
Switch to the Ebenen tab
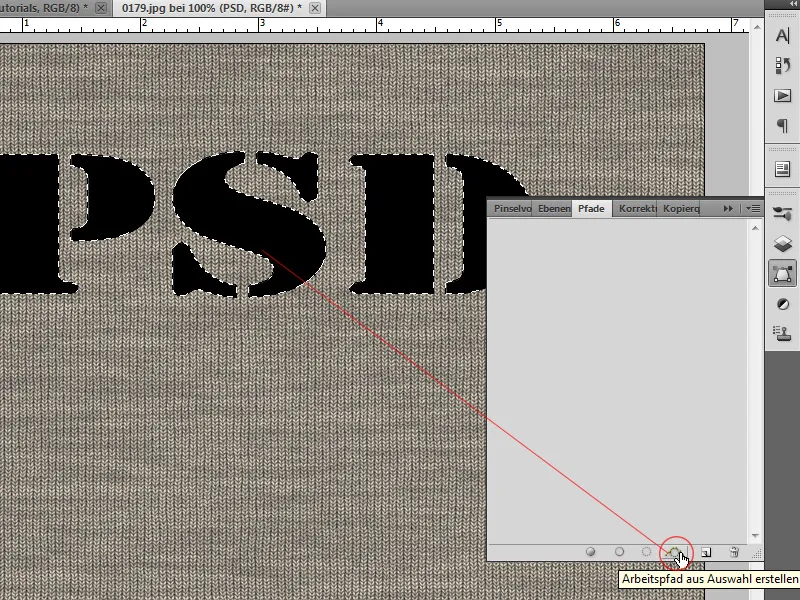click(552, 209)
